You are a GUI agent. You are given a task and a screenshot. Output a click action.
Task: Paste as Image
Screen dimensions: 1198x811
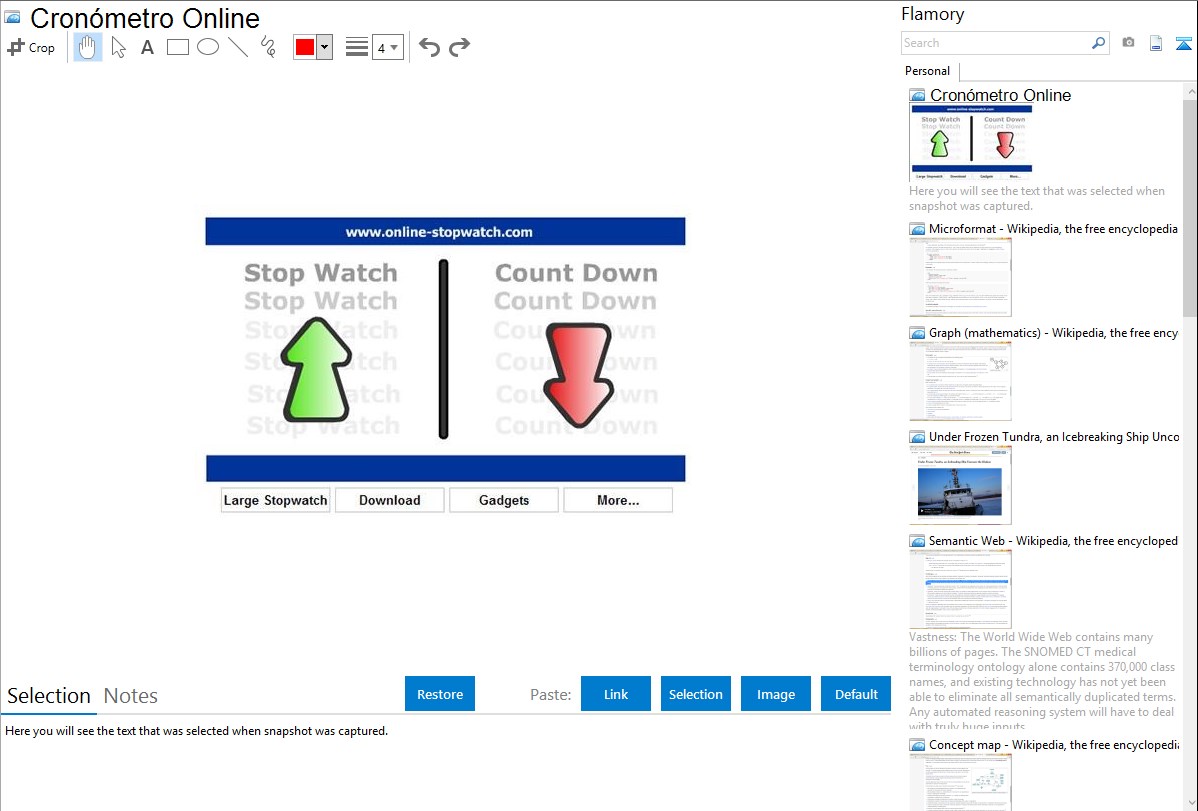775,694
